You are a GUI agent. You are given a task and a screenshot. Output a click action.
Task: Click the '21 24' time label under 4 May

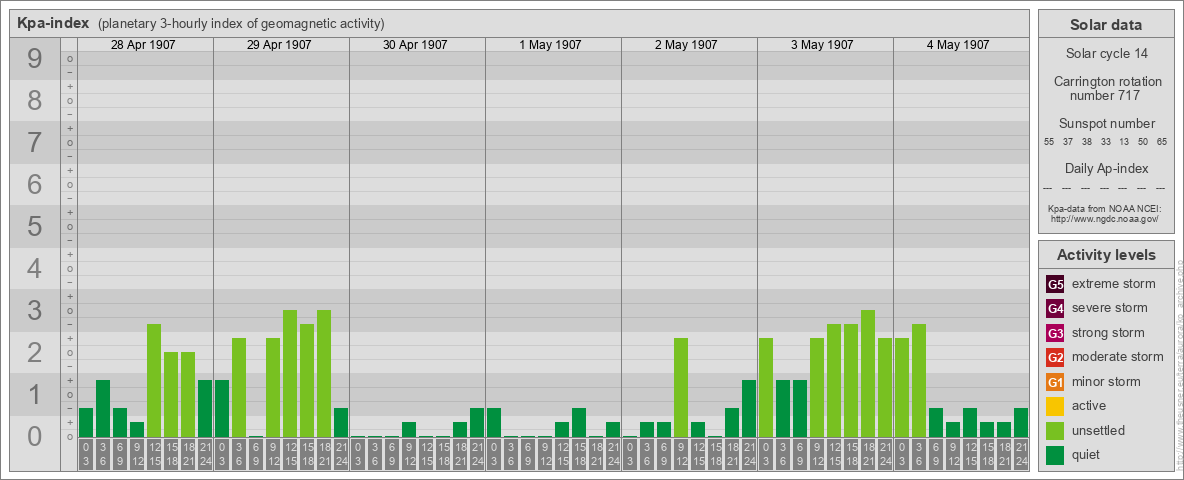[x=1021, y=454]
